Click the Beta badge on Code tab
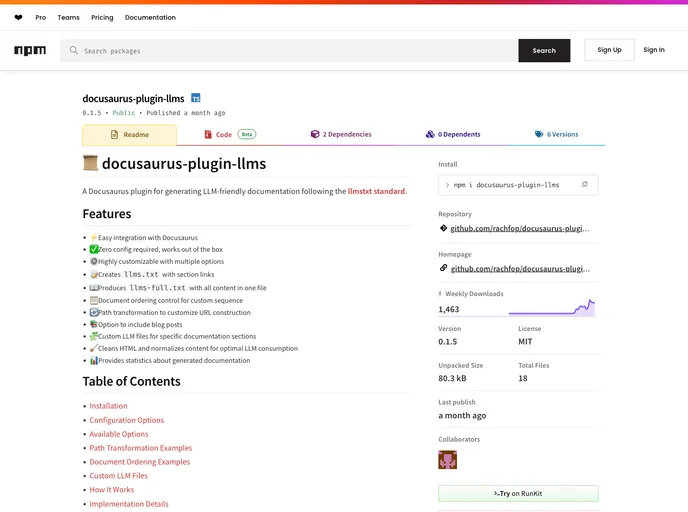This screenshot has width=688, height=512. pyautogui.click(x=247, y=134)
